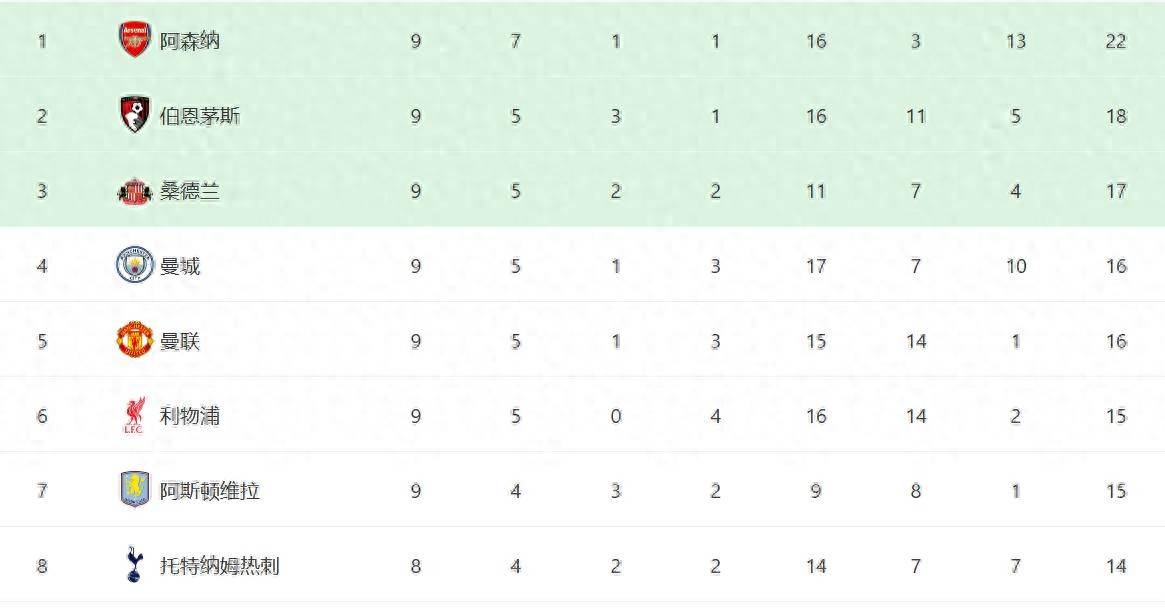
Task: Click the 托特纳姆热刺 team name
Action: (x=220, y=566)
